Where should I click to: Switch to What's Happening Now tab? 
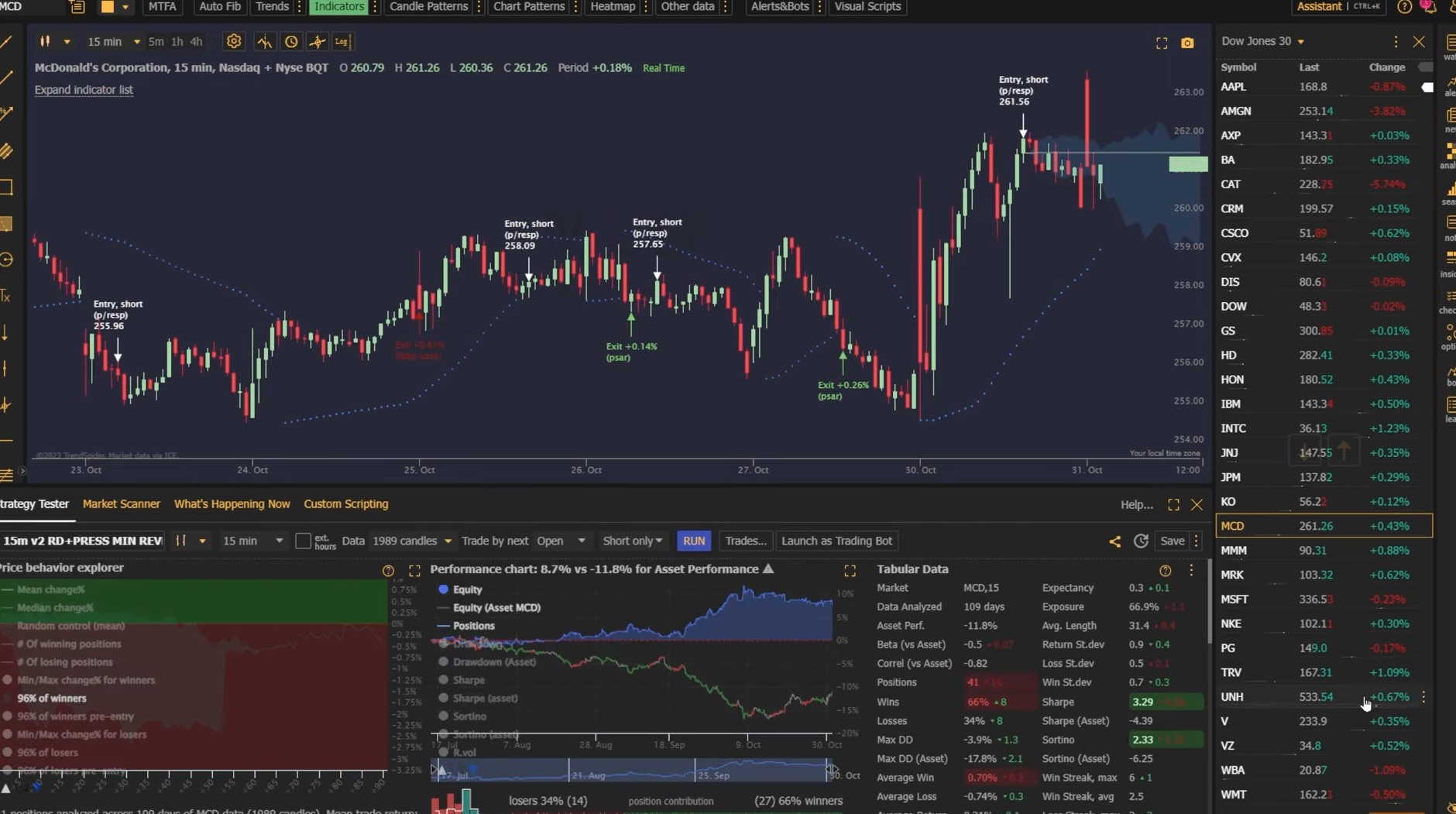click(232, 504)
